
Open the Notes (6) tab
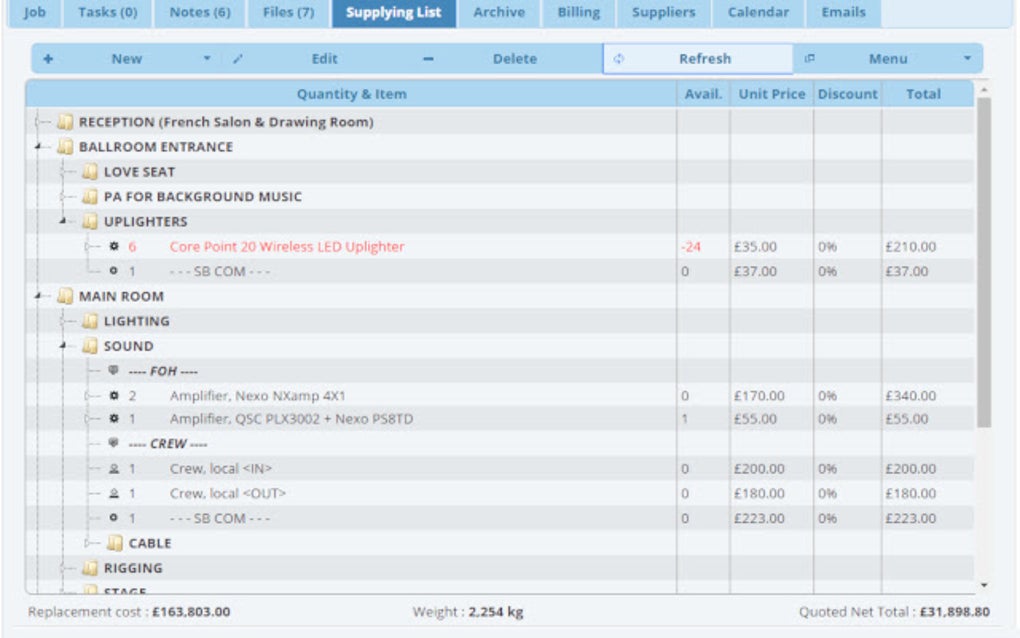[199, 13]
